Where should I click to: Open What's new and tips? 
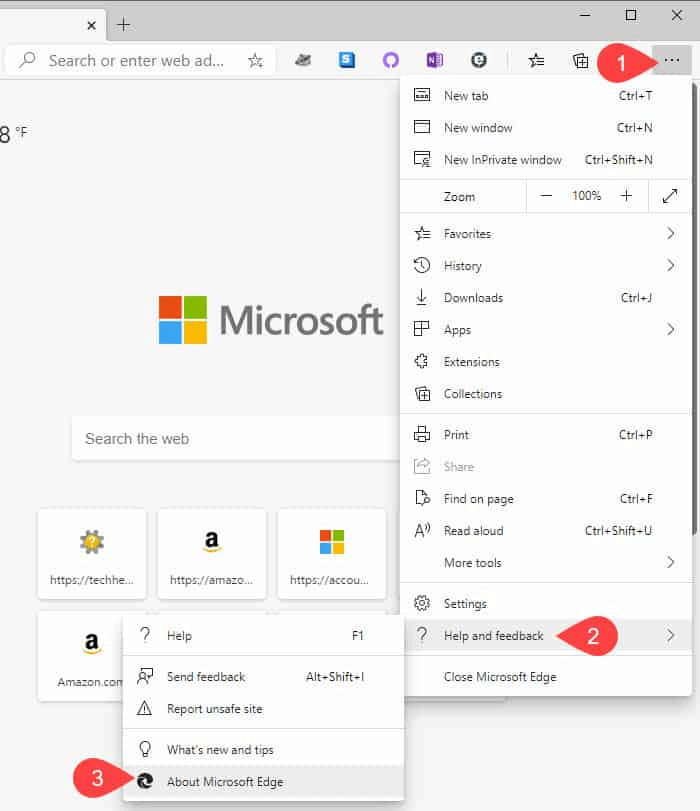click(263, 750)
